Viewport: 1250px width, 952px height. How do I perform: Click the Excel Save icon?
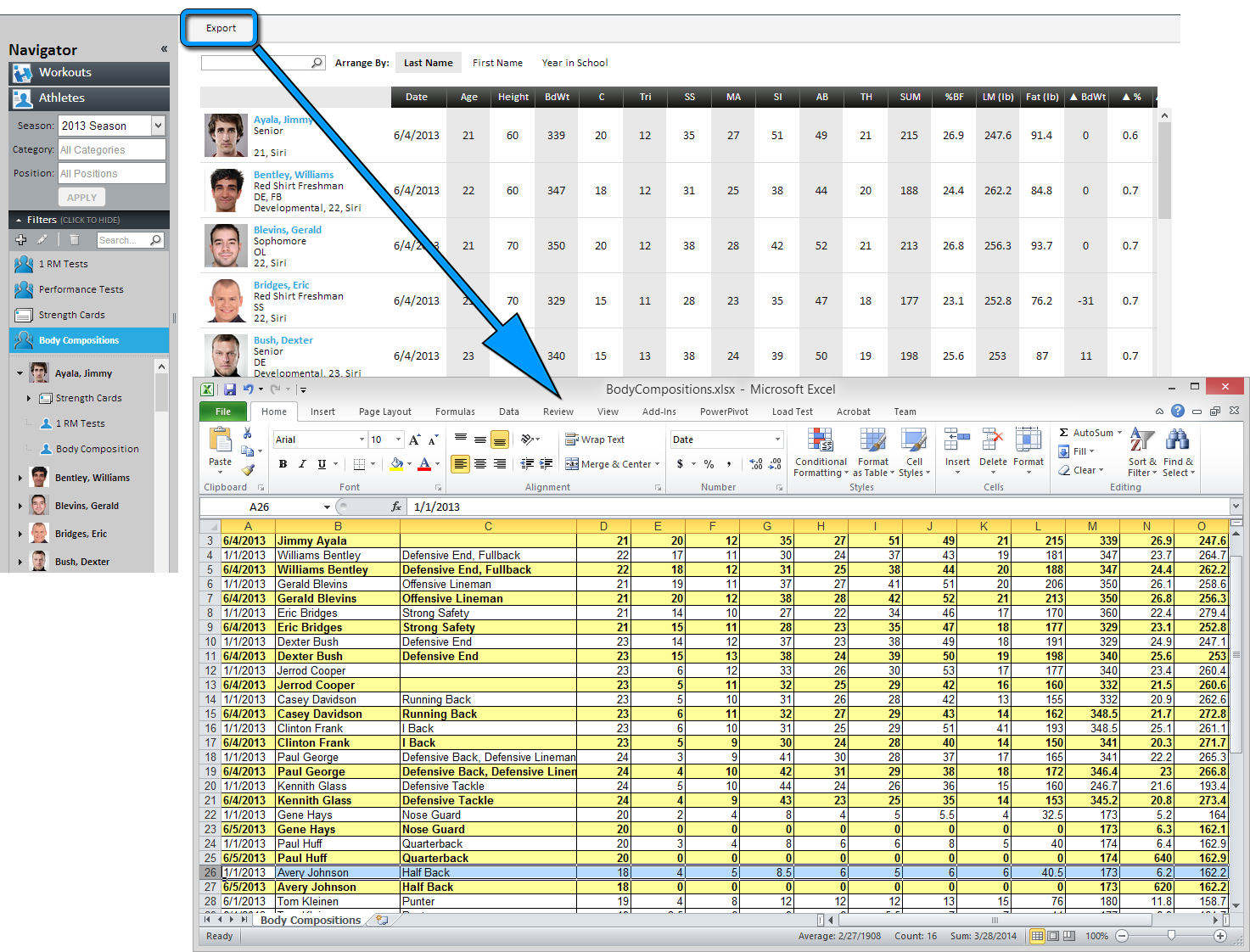[230, 389]
